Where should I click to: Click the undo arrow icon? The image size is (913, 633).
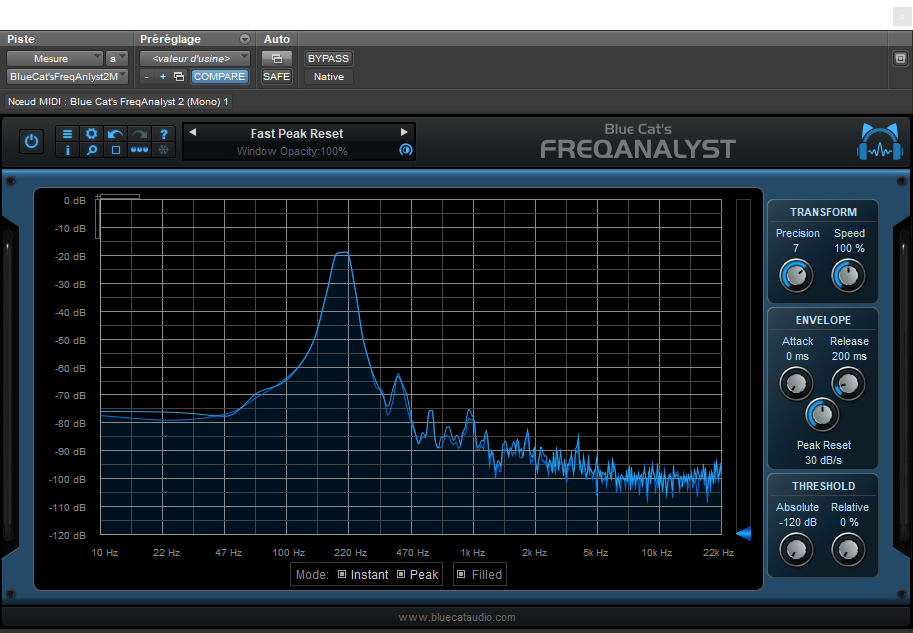pos(115,134)
